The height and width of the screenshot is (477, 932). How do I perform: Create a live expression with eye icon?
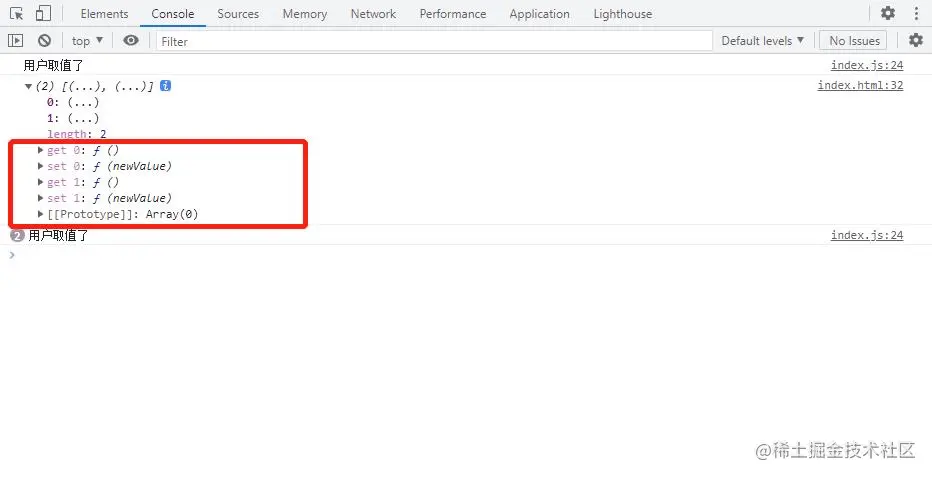[131, 40]
